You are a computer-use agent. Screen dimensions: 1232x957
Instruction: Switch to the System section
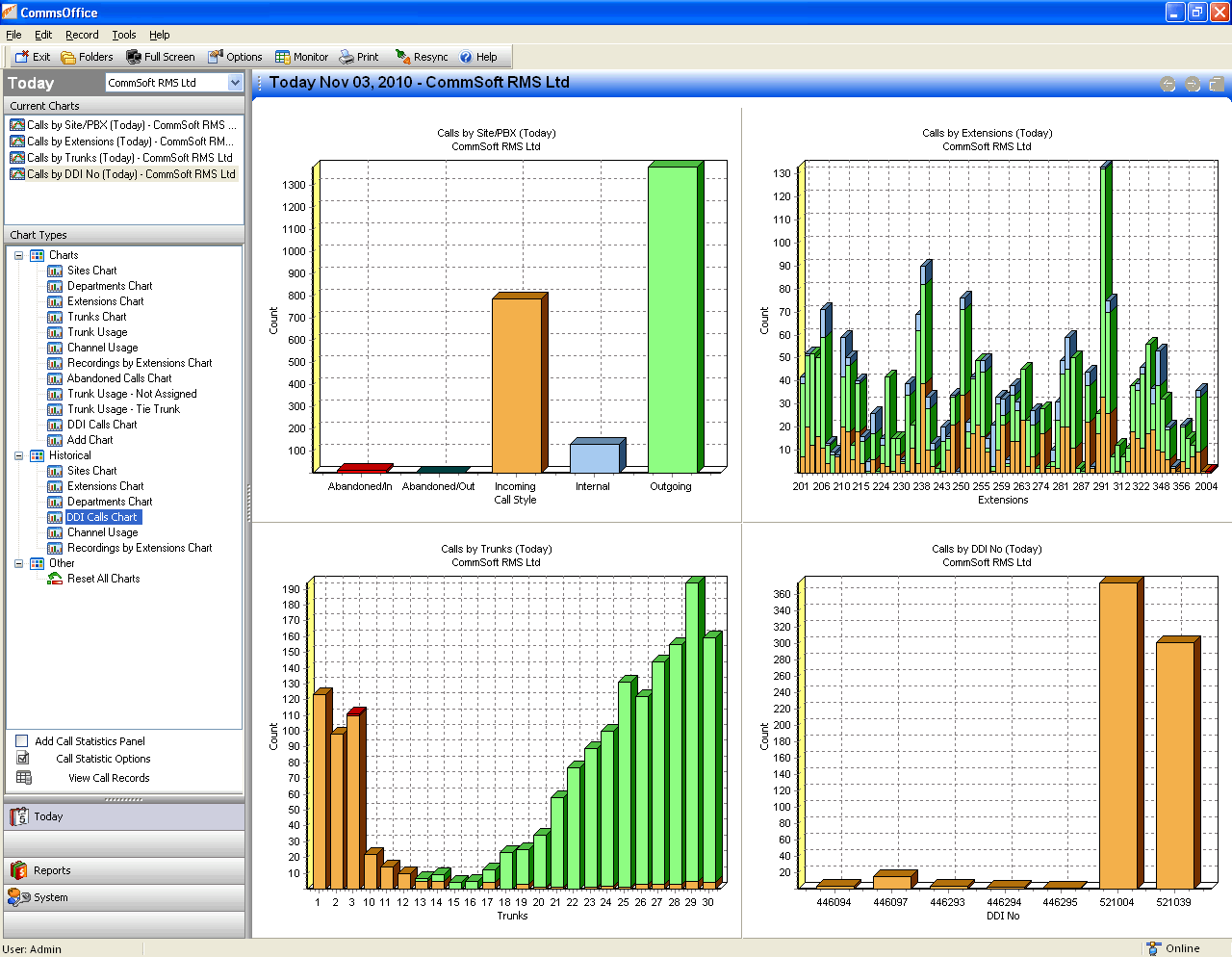pyautogui.click(x=124, y=897)
